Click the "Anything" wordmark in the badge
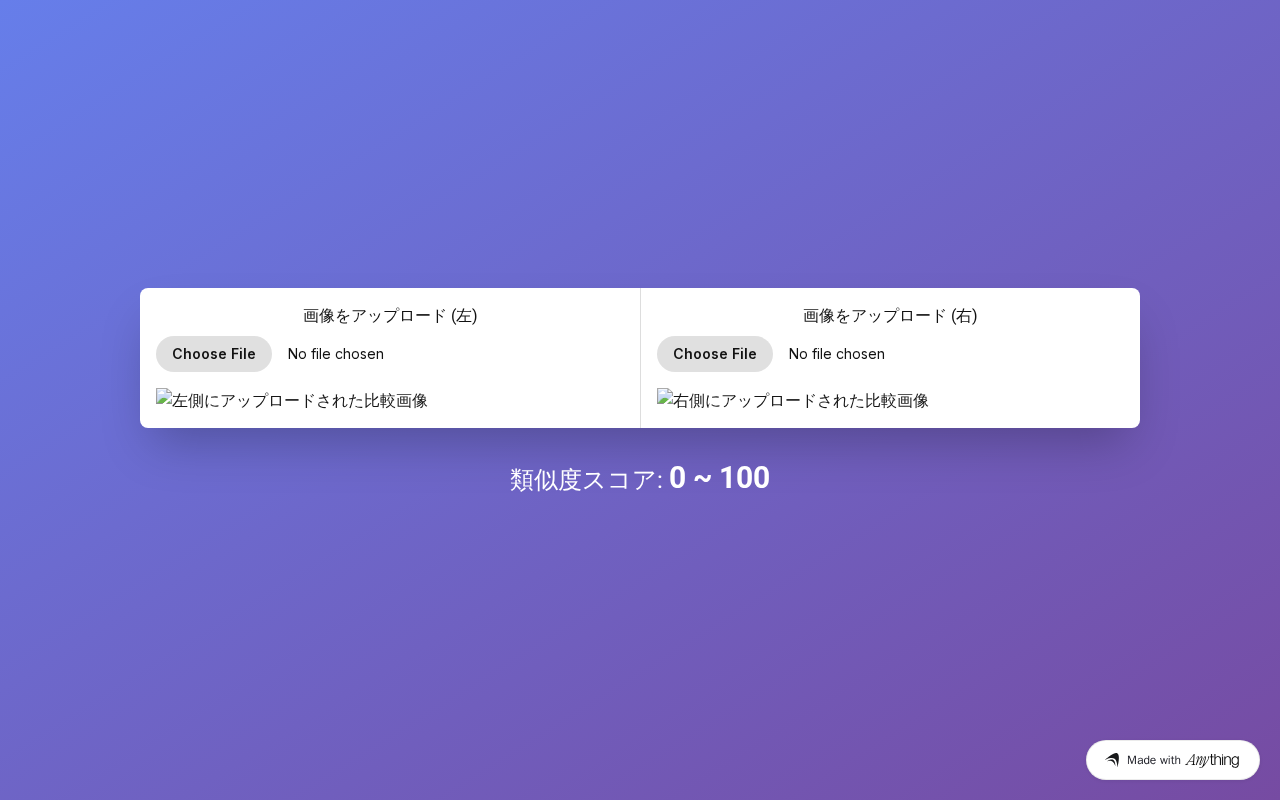1280x800 pixels. click(1212, 760)
